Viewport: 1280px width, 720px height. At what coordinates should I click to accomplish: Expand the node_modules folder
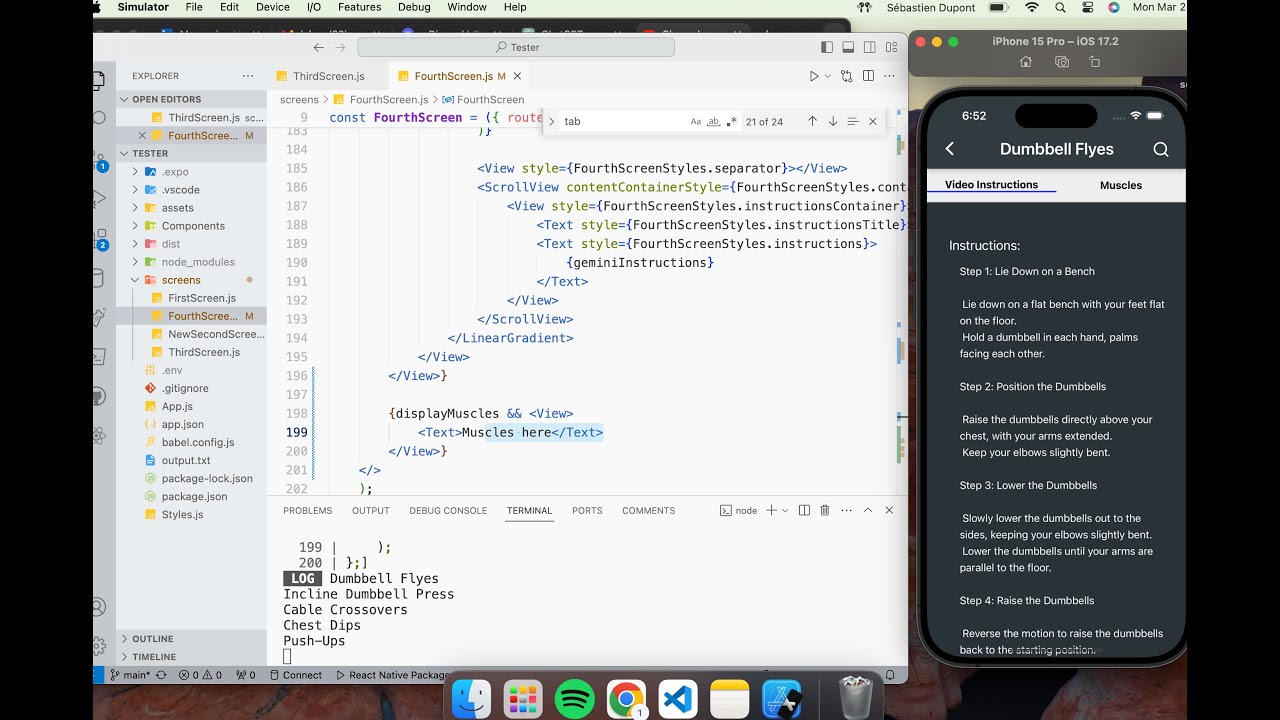[192, 262]
